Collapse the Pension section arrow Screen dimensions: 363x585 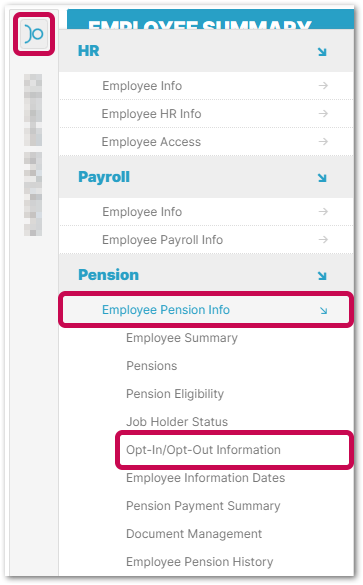[x=322, y=275]
